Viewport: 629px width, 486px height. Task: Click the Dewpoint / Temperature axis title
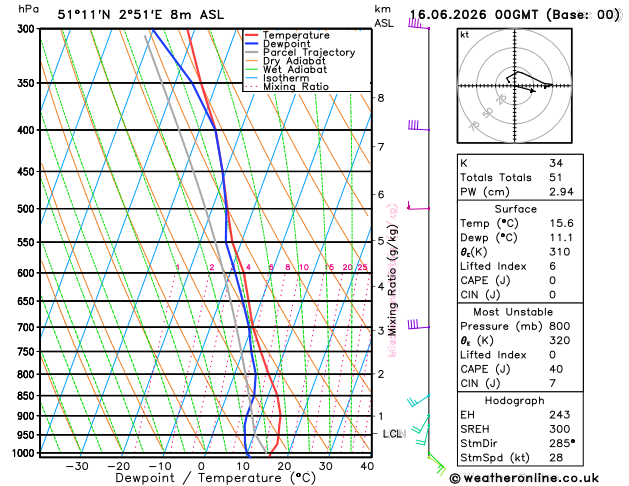tap(216, 478)
